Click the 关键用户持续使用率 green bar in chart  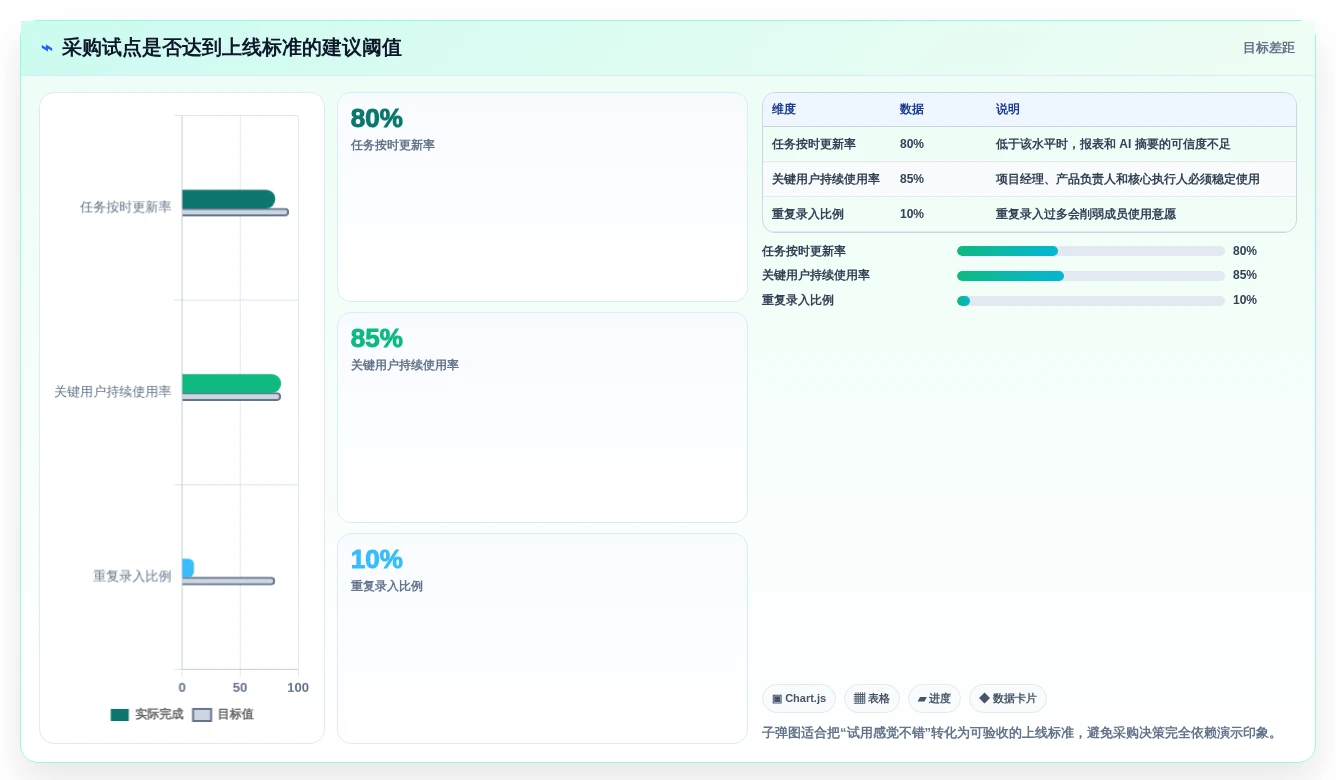(231, 384)
